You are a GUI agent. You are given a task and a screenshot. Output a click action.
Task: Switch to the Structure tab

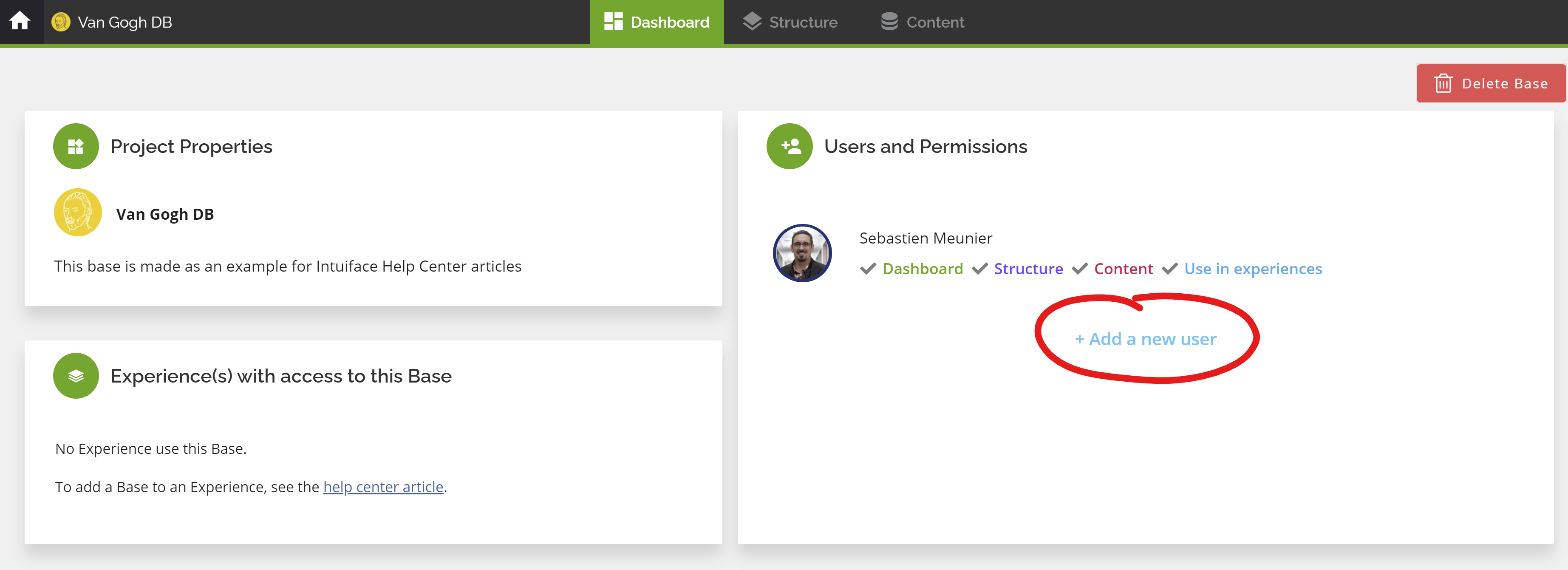pyautogui.click(x=790, y=22)
